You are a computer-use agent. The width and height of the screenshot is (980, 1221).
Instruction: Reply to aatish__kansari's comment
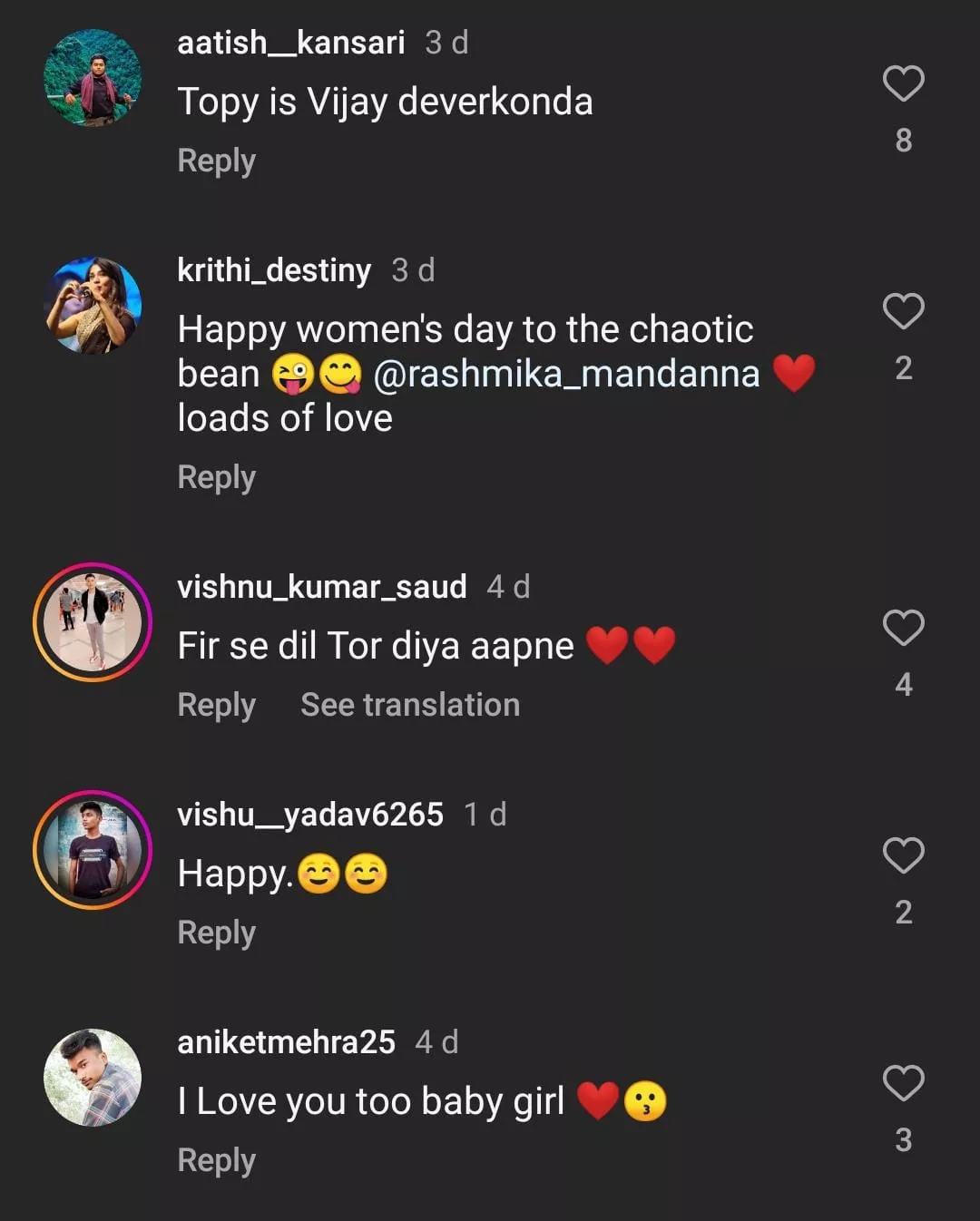(216, 161)
